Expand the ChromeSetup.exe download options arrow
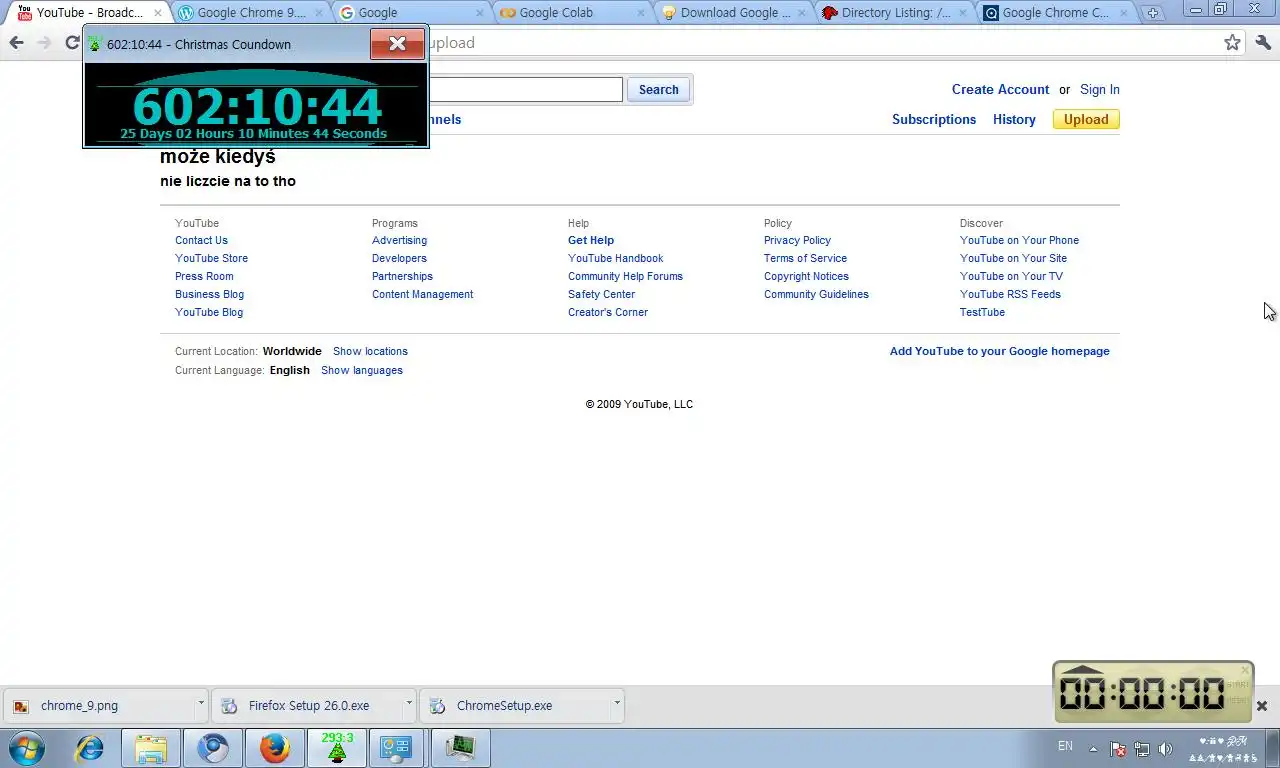 (x=617, y=704)
